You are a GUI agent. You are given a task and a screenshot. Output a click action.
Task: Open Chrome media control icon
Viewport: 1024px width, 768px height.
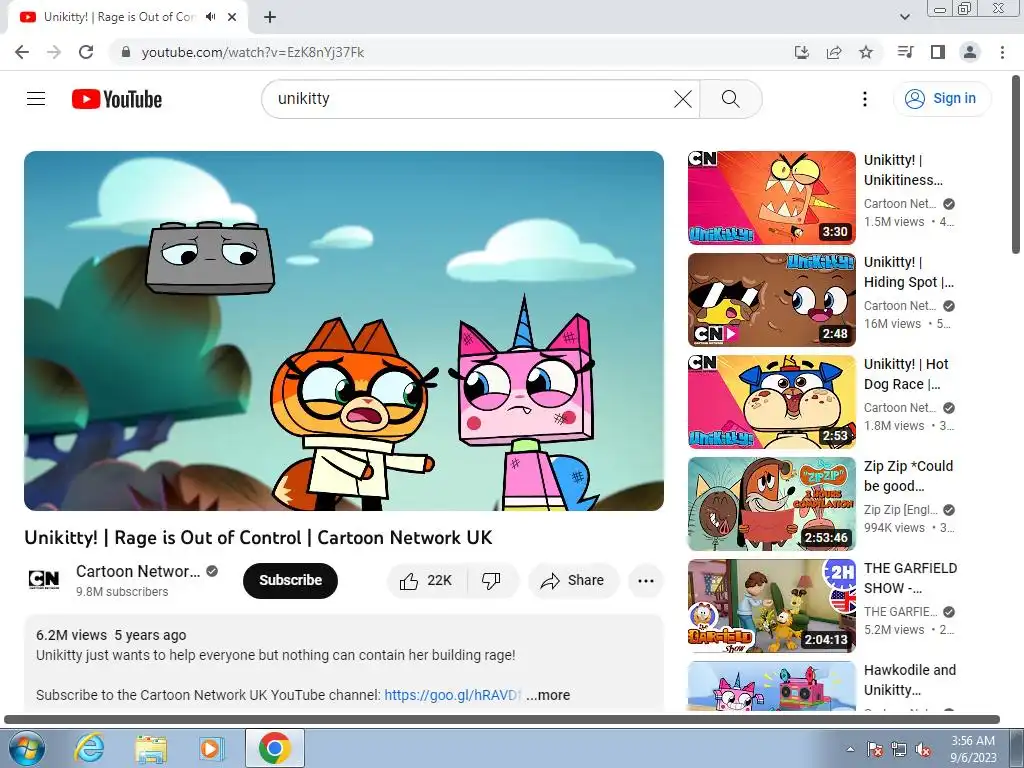(905, 52)
